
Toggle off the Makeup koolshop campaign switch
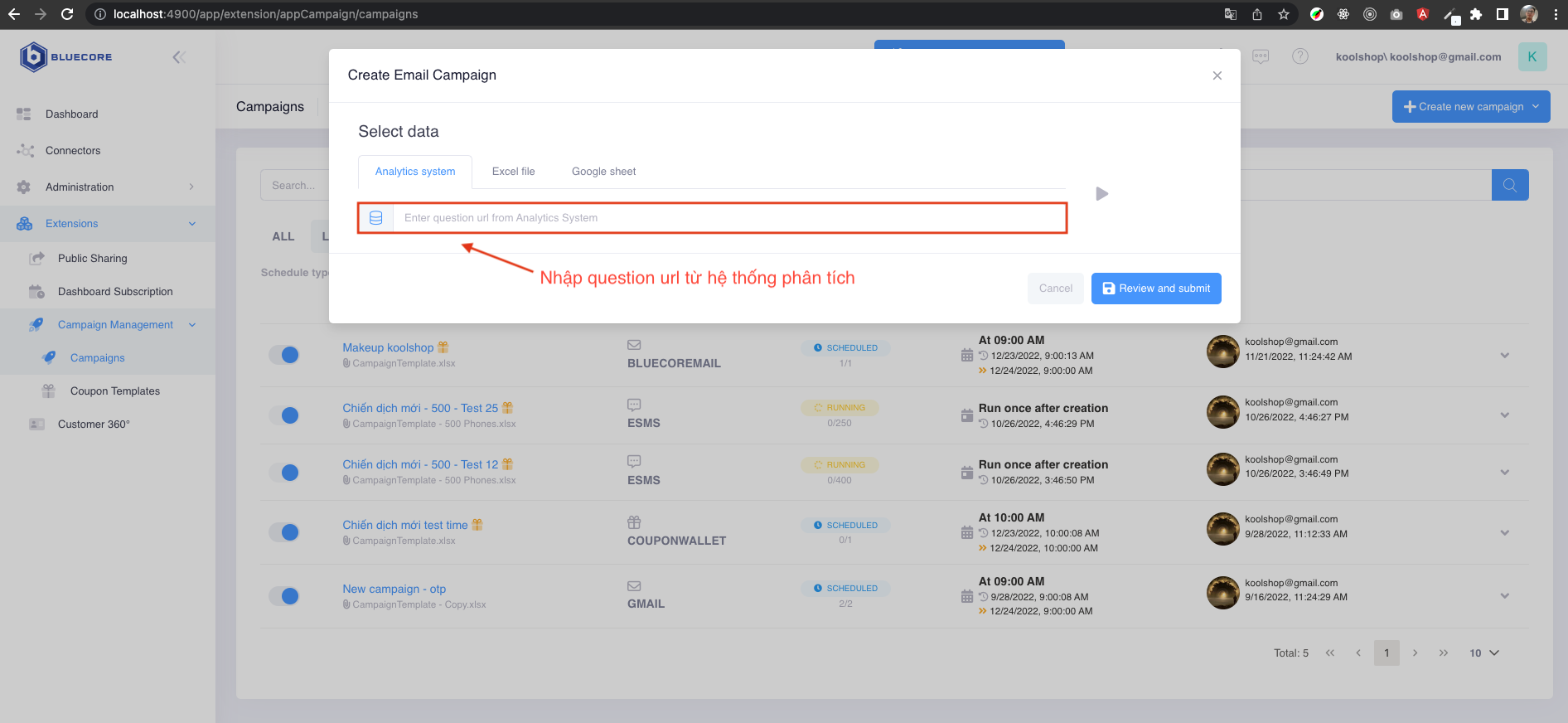pos(284,355)
